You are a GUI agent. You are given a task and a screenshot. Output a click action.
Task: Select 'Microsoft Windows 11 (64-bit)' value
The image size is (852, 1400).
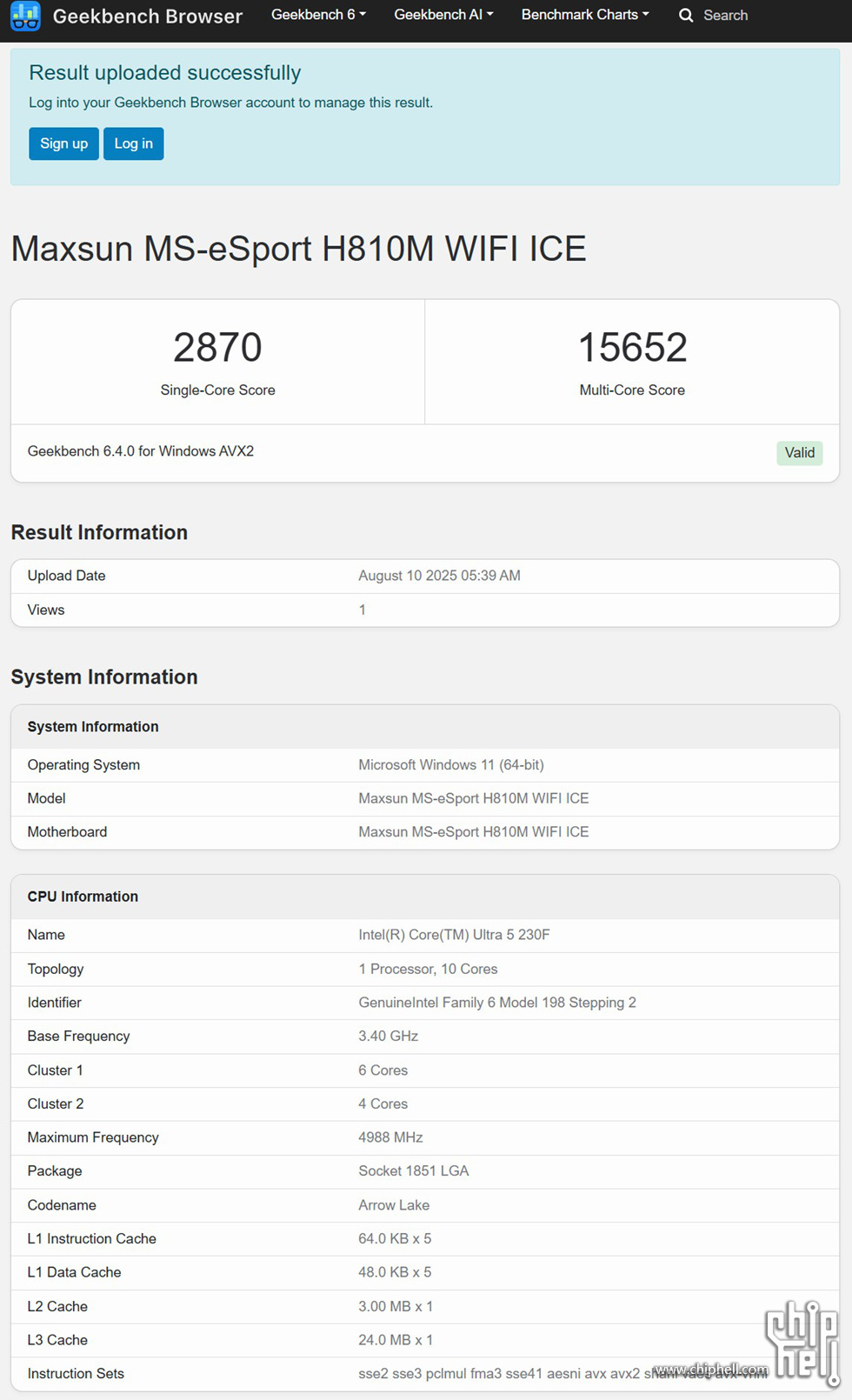[451, 765]
